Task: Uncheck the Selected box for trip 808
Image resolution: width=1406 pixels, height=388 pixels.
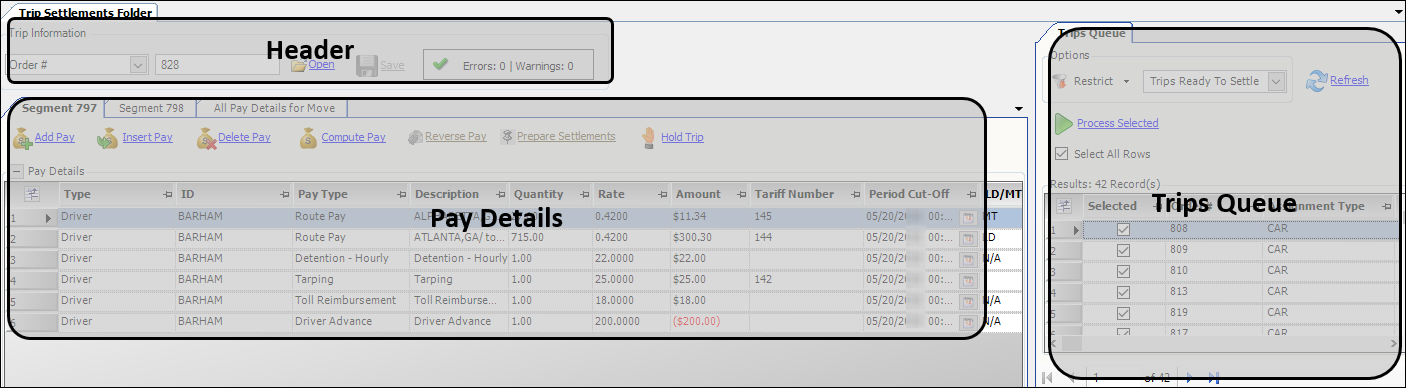Action: click(x=1123, y=229)
